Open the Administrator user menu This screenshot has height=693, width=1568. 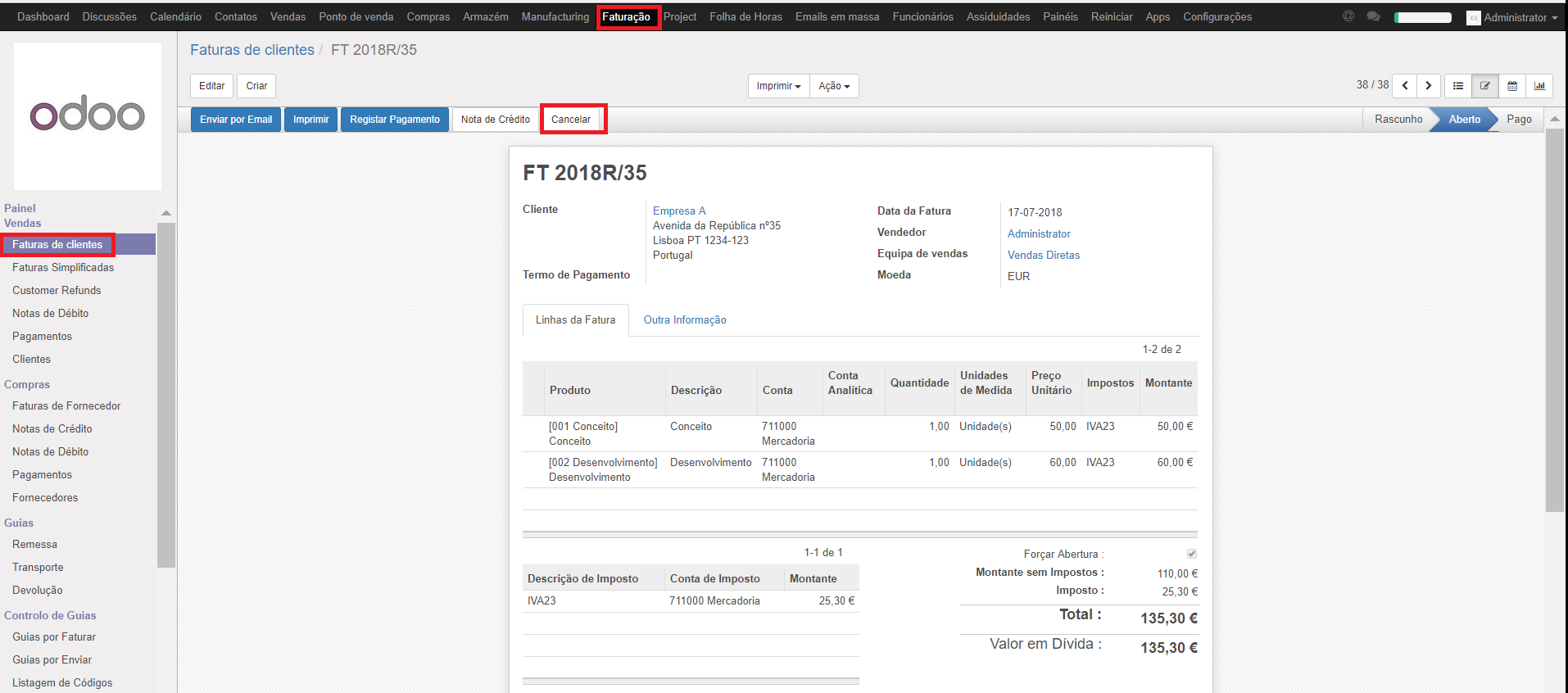pyautogui.click(x=1514, y=17)
